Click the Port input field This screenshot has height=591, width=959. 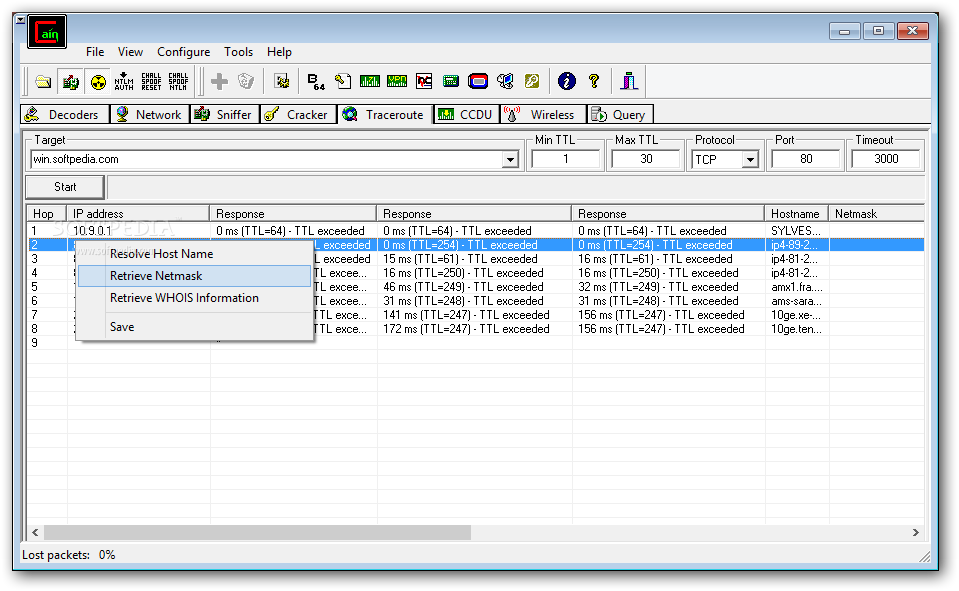[x=805, y=159]
